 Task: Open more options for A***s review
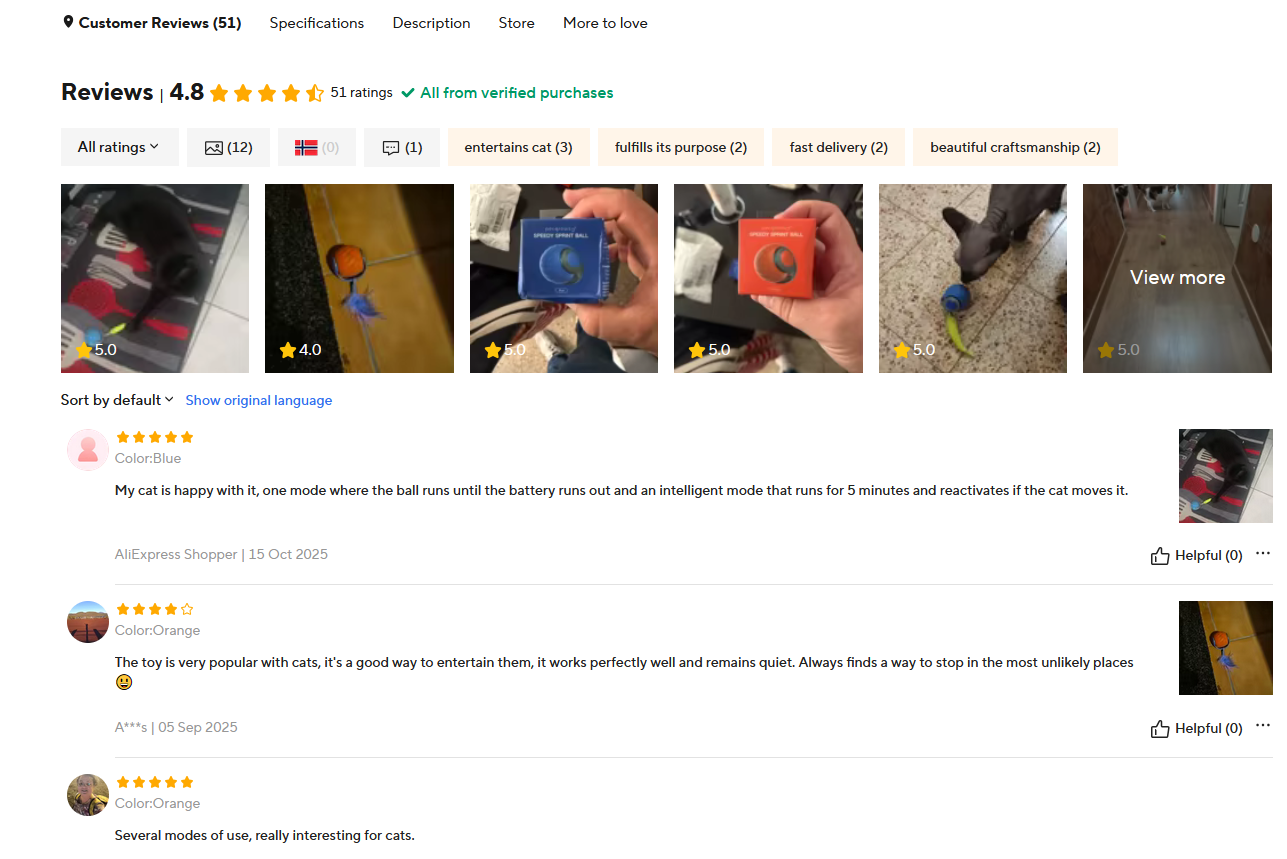point(1263,726)
